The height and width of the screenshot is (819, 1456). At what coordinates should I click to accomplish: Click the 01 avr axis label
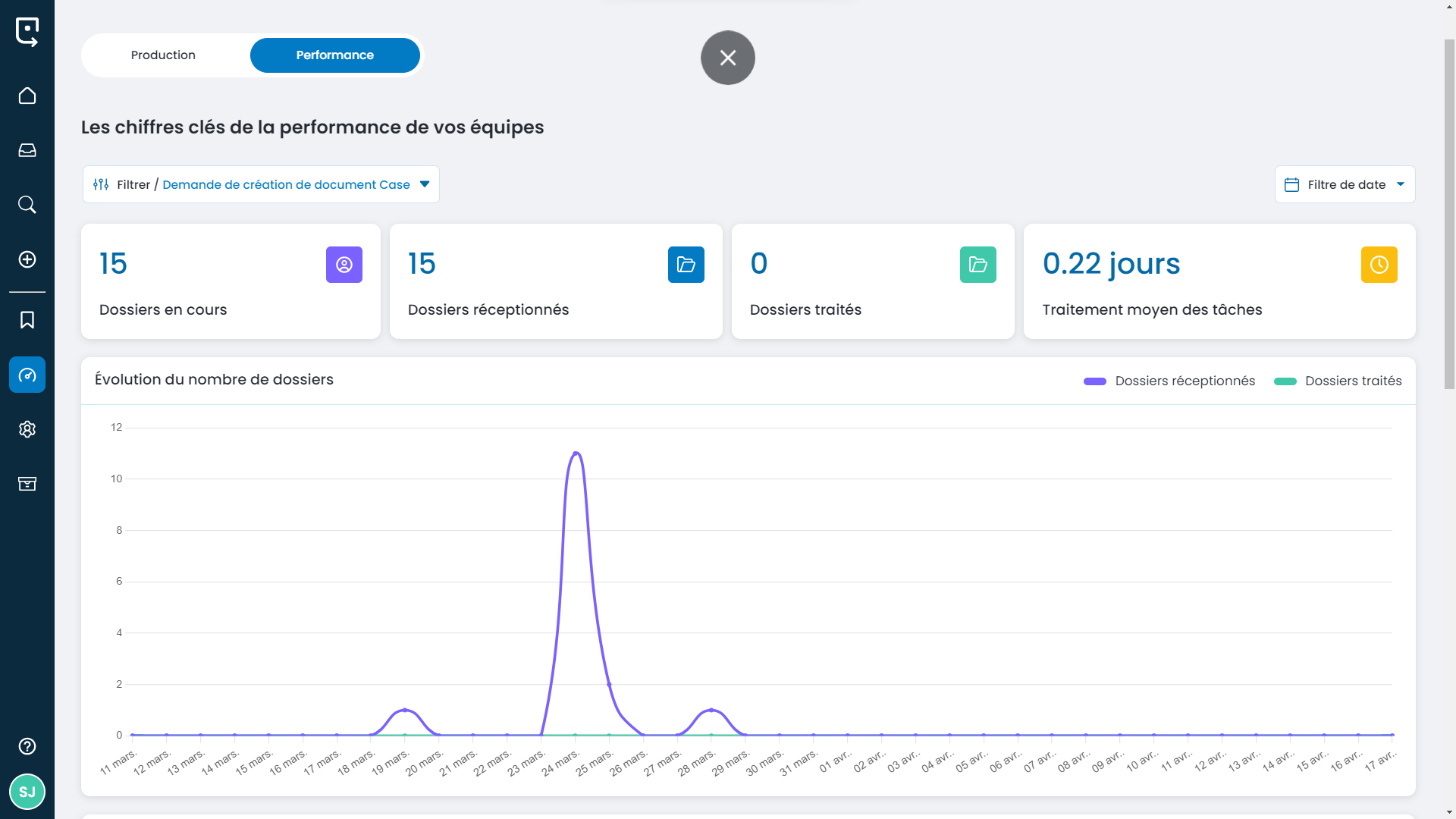point(836,761)
